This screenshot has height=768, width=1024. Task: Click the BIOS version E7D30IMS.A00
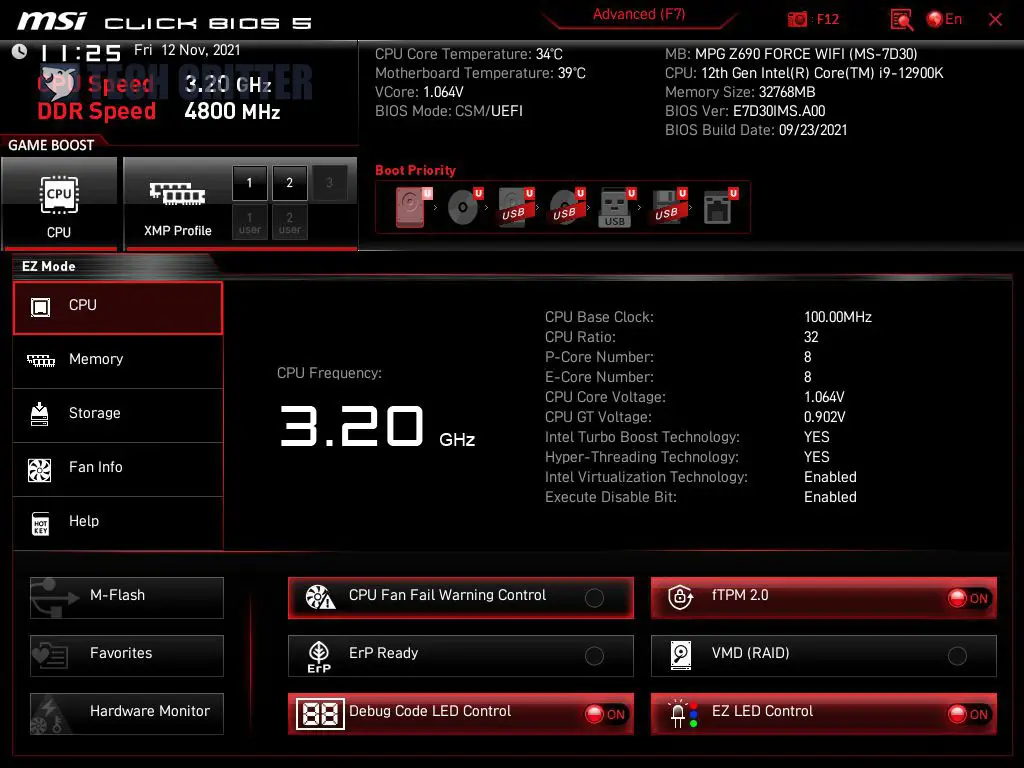779,111
